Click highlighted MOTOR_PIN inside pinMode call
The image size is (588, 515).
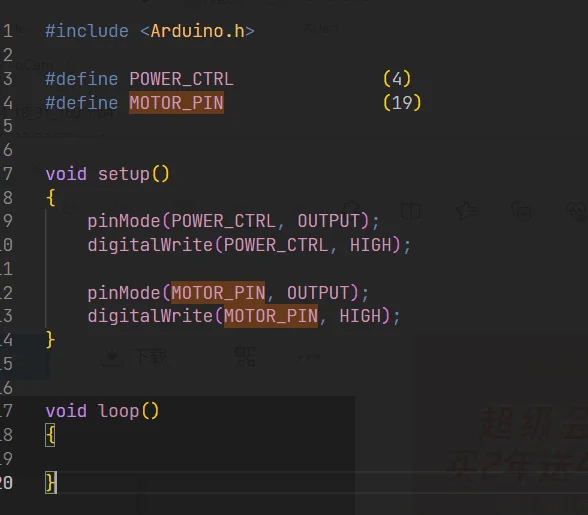click(218, 293)
